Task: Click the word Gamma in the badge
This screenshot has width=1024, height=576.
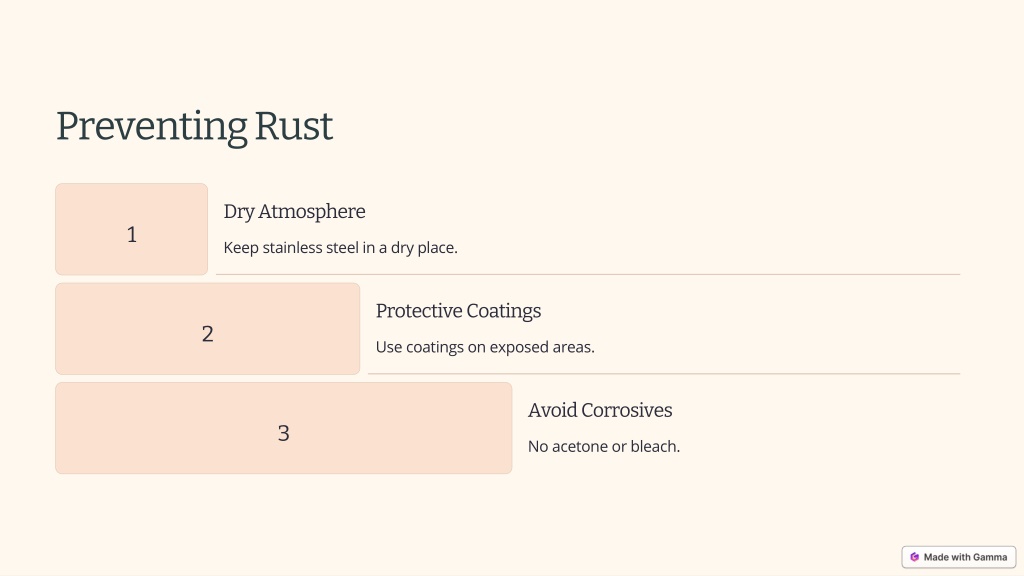Action: (990, 557)
